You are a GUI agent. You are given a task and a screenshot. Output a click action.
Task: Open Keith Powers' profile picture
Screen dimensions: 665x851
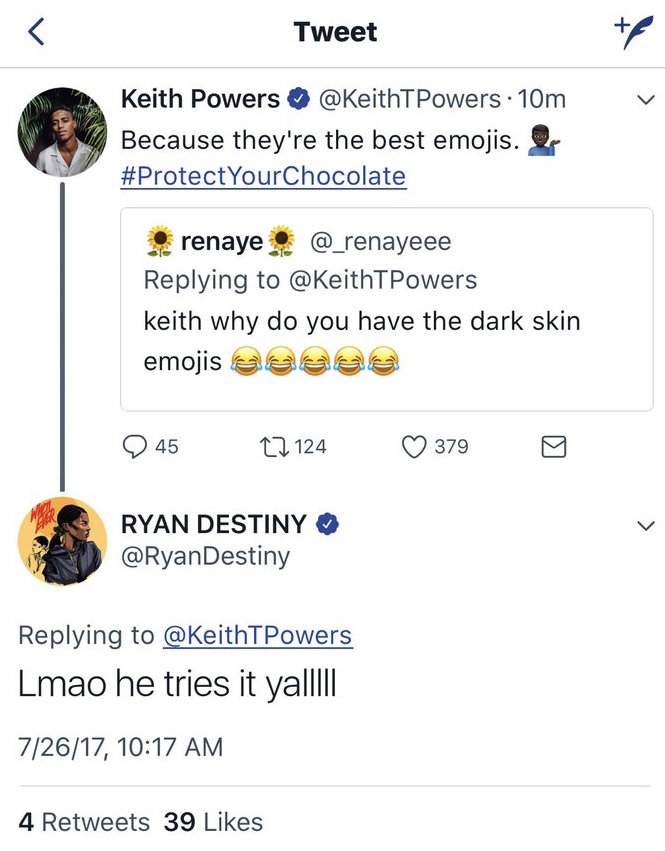point(63,130)
